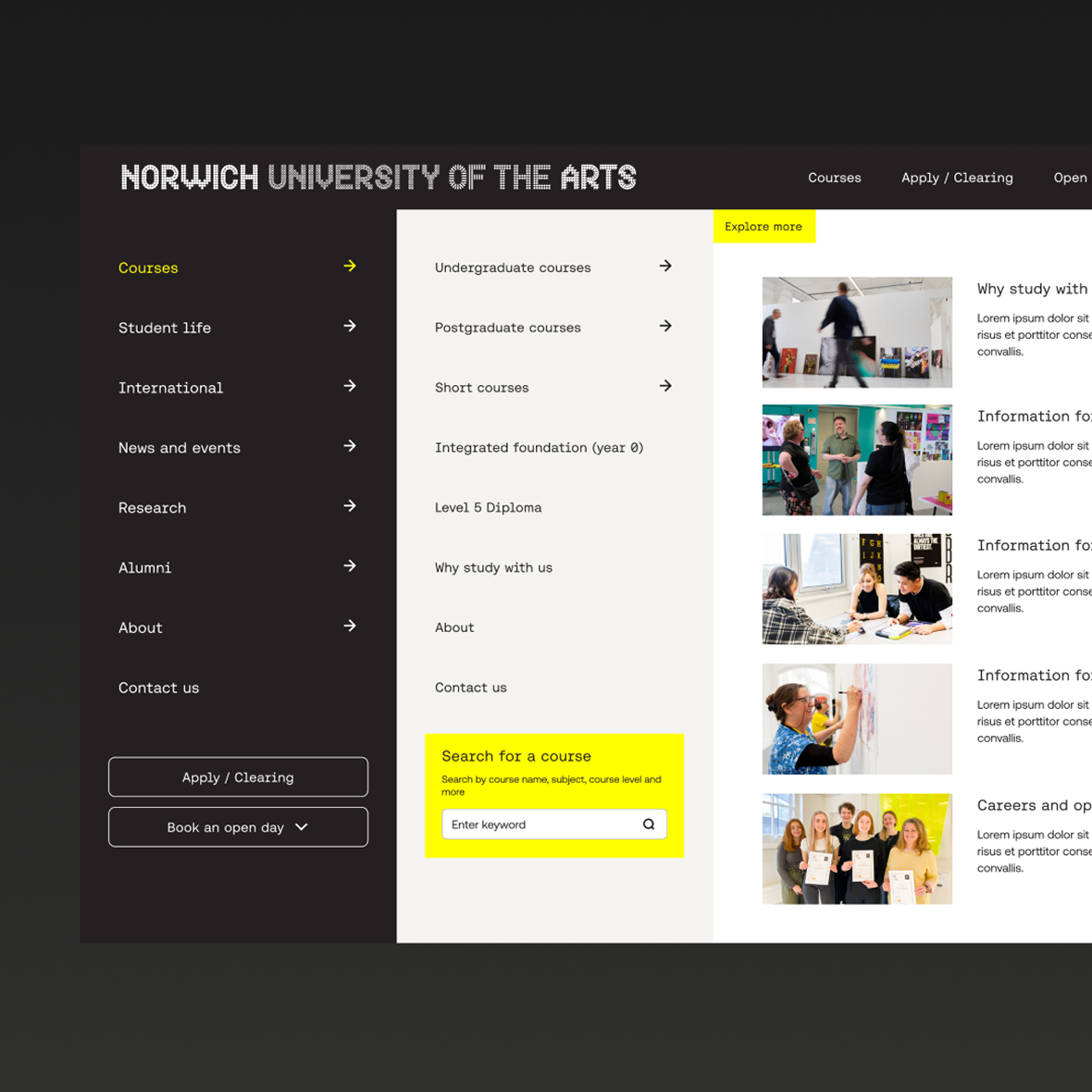Click the arrow next to Undergraduate courses
The image size is (1092, 1092).
click(x=665, y=266)
